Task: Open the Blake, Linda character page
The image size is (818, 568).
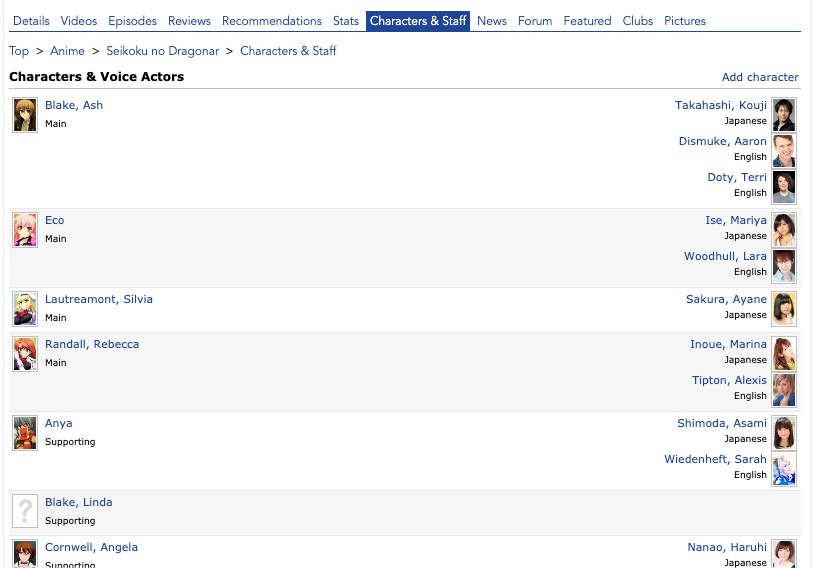Action: 78,502
